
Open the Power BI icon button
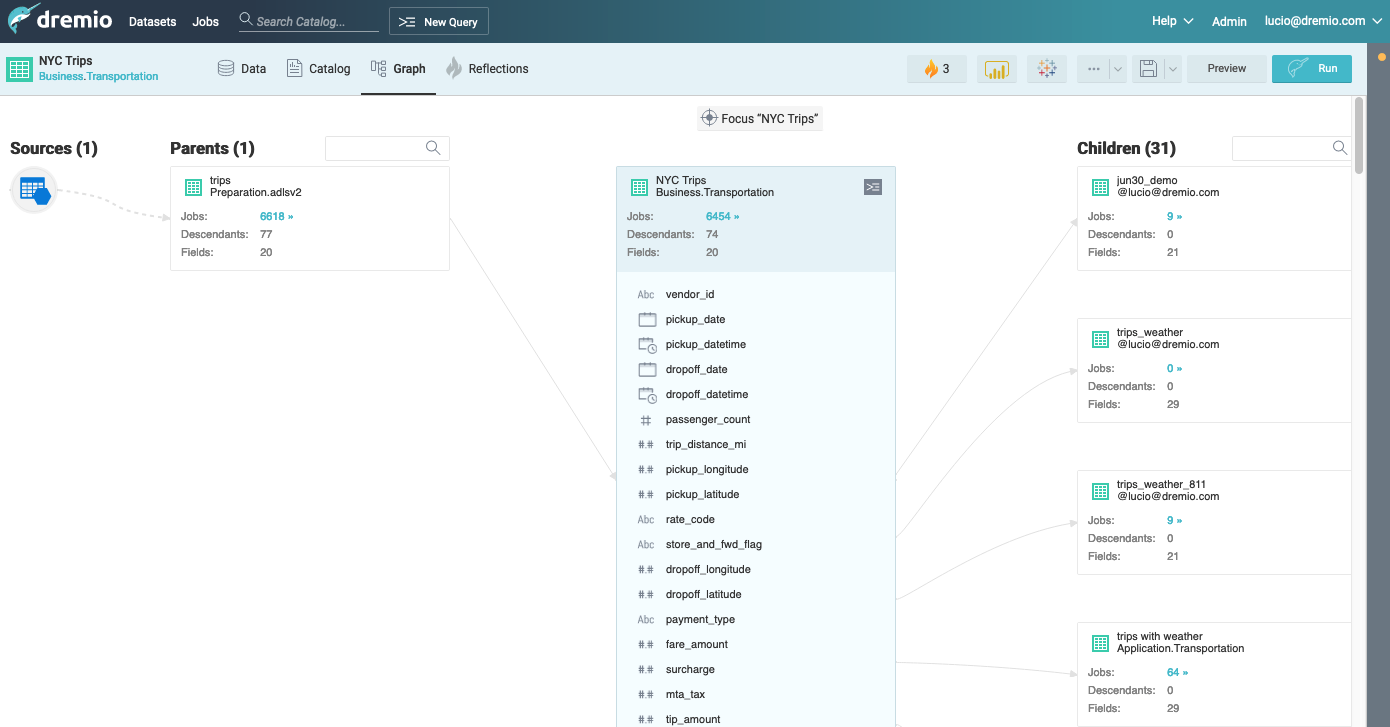coord(996,69)
